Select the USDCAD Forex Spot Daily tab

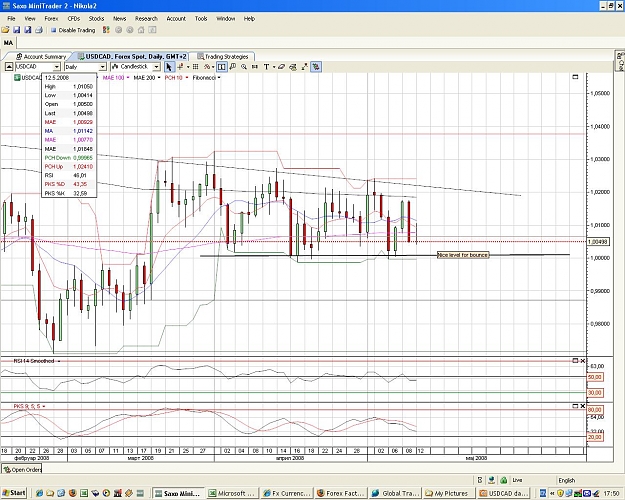click(132, 57)
